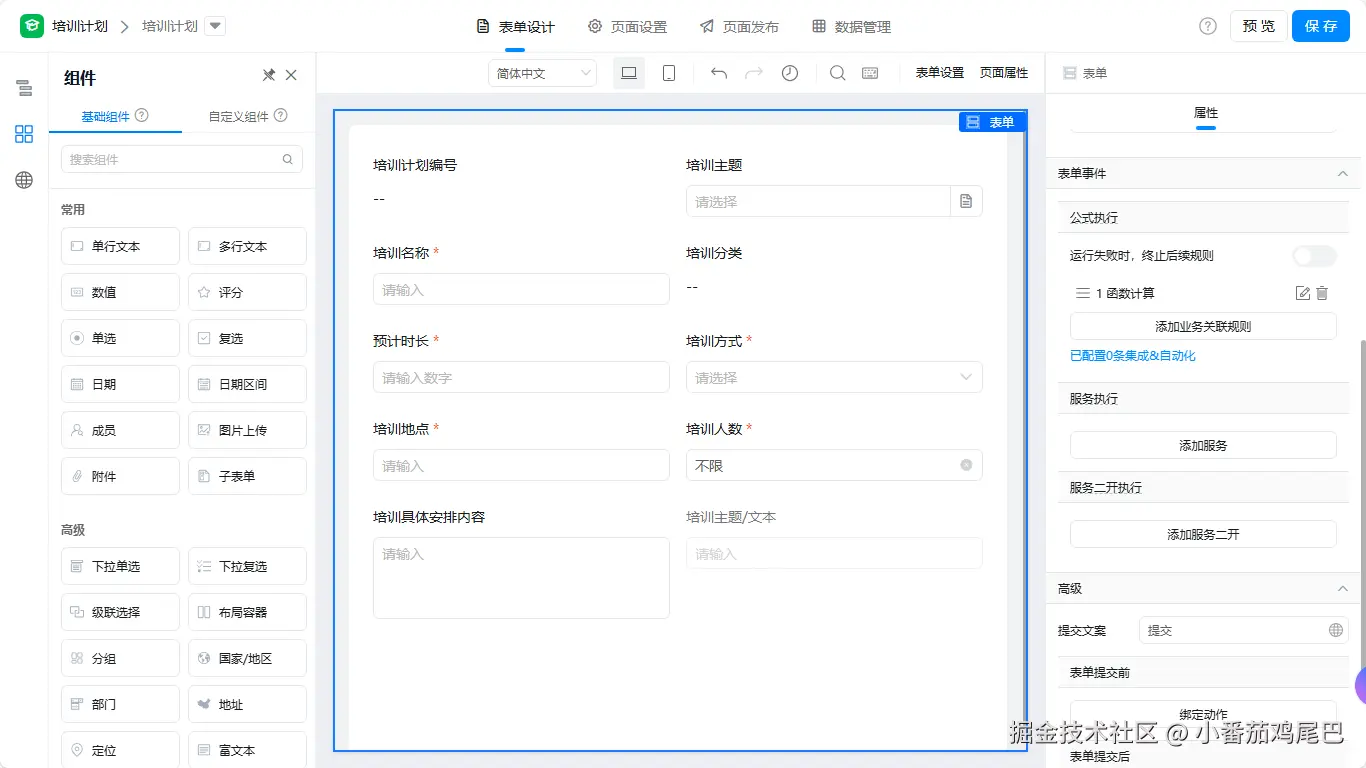
Task: Switch to 基础组件 tab
Action: click(x=115, y=116)
